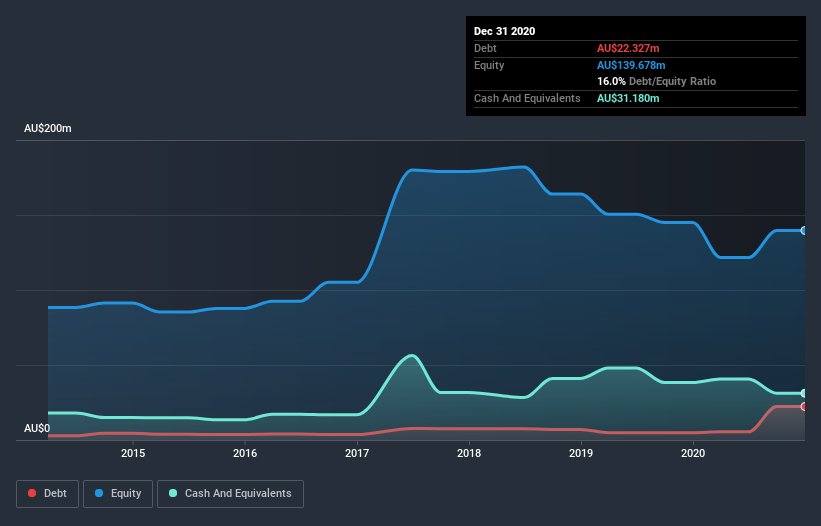Click the teal Cash end-point marker
The image size is (821, 526).
(x=804, y=393)
